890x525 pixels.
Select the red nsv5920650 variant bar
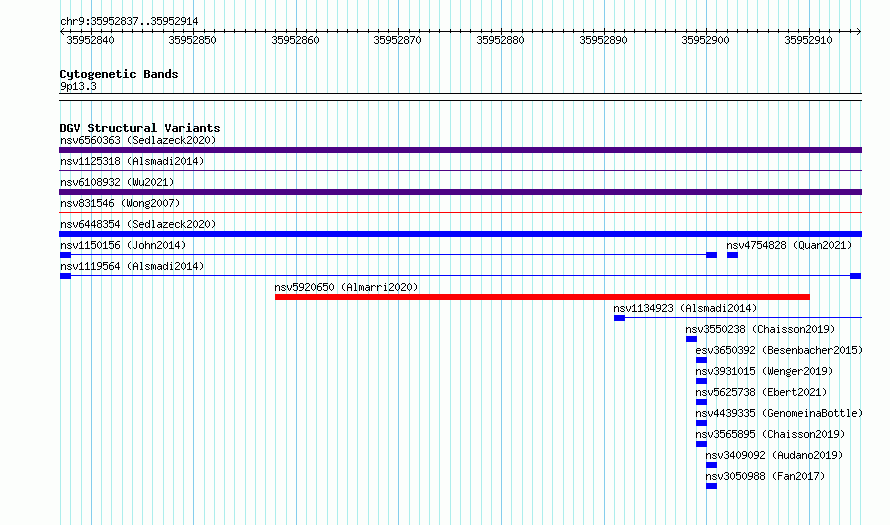click(542, 297)
